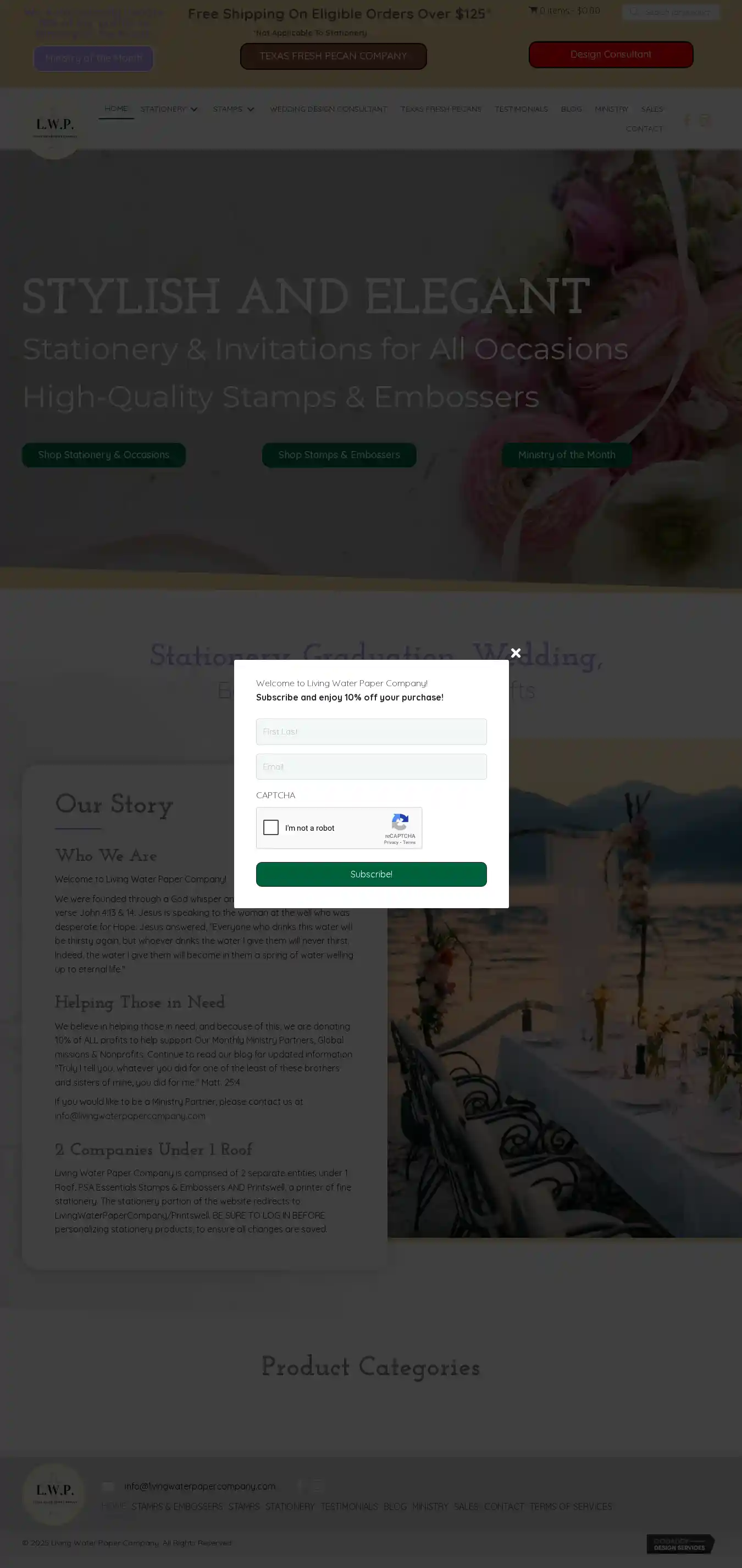Focus the First Last name field
Screen dimensions: 742x1568
(372, 732)
